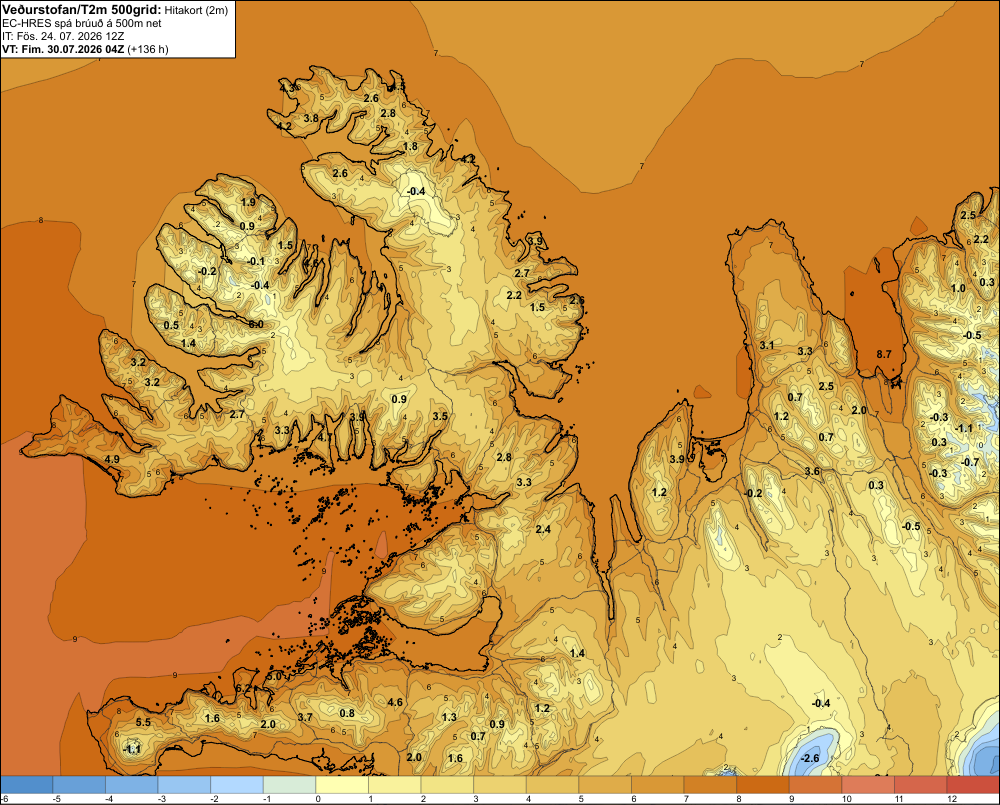Click the '(+136 h)' forecast offset
Image resolution: width=1000 pixels, height=805 pixels.
click(x=148, y=49)
